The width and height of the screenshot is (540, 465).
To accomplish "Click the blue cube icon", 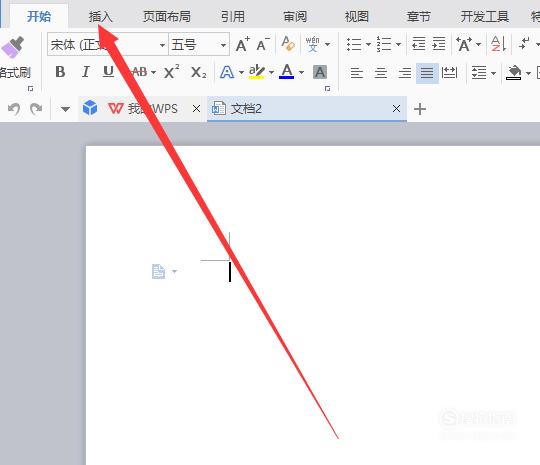I will (x=90, y=108).
